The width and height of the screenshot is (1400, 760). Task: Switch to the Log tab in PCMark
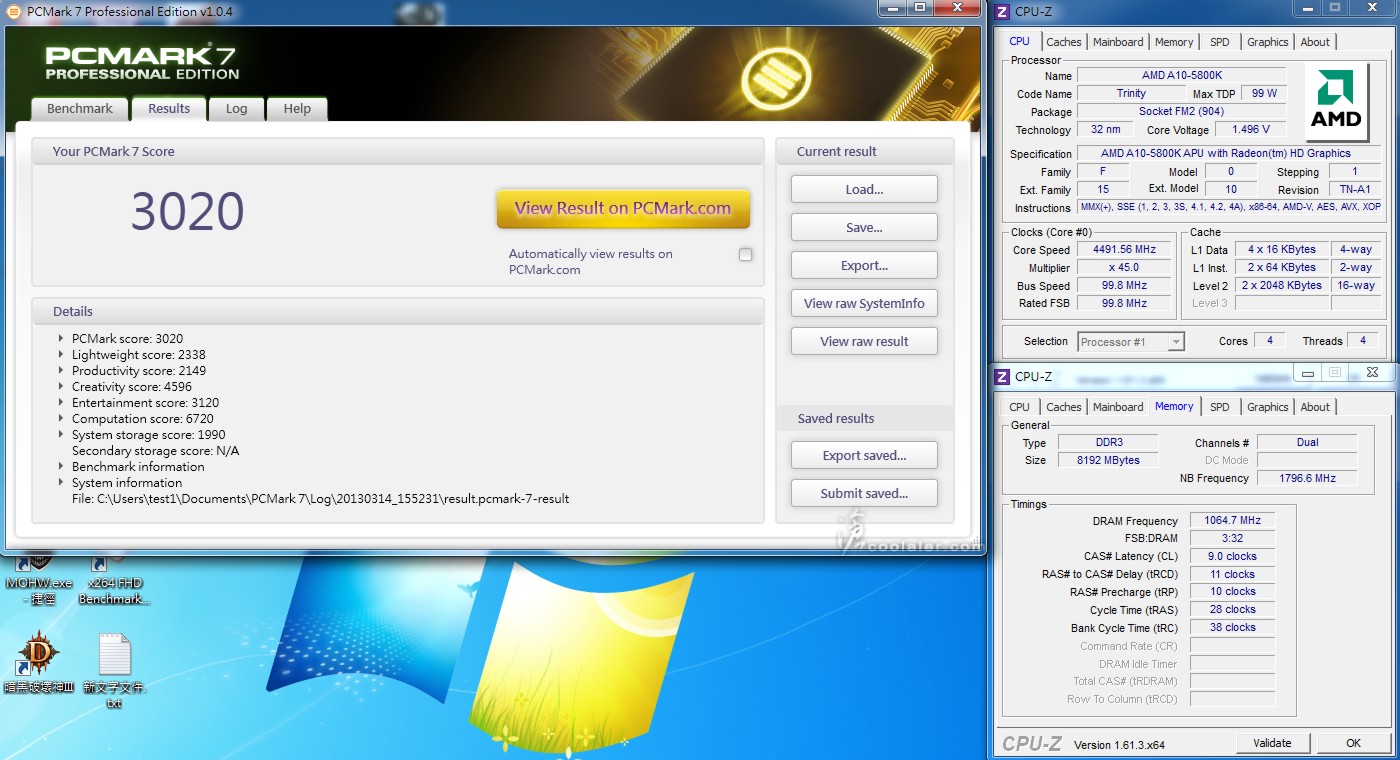coord(237,109)
